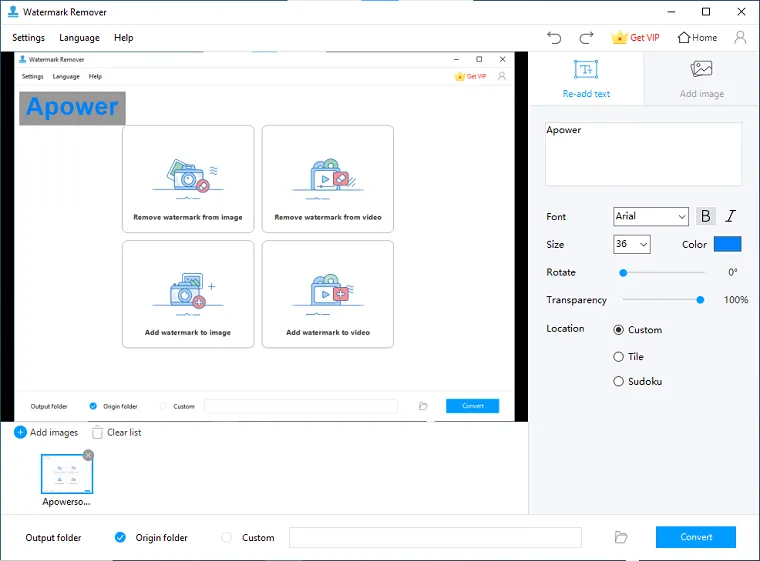Click the Get VIP crown icon
Viewport: 760px width, 561px height.
[619, 37]
